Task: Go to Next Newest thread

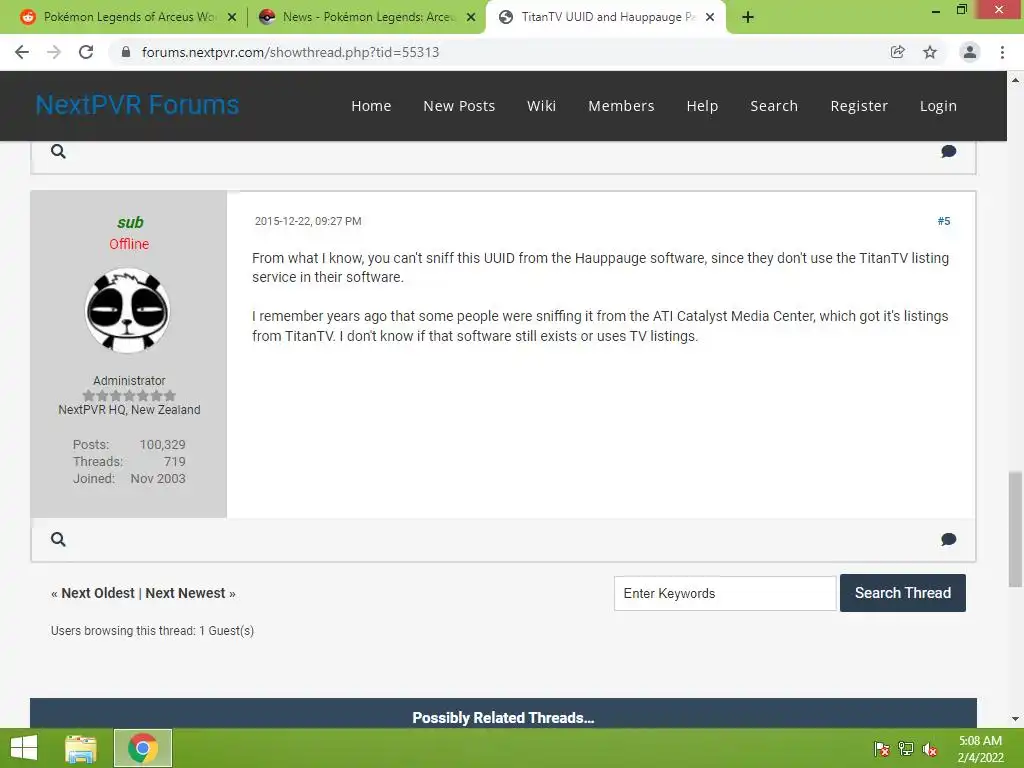Action: pyautogui.click(x=185, y=593)
